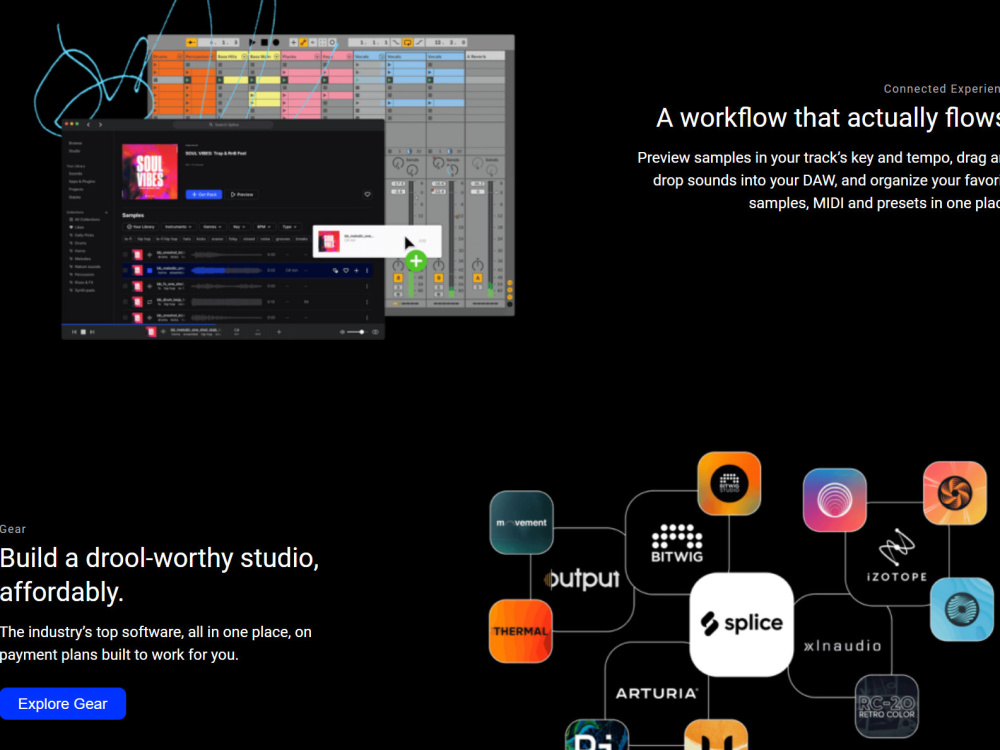Click the Movement plugin tile
Screen dimensions: 1000x750
click(x=521, y=522)
